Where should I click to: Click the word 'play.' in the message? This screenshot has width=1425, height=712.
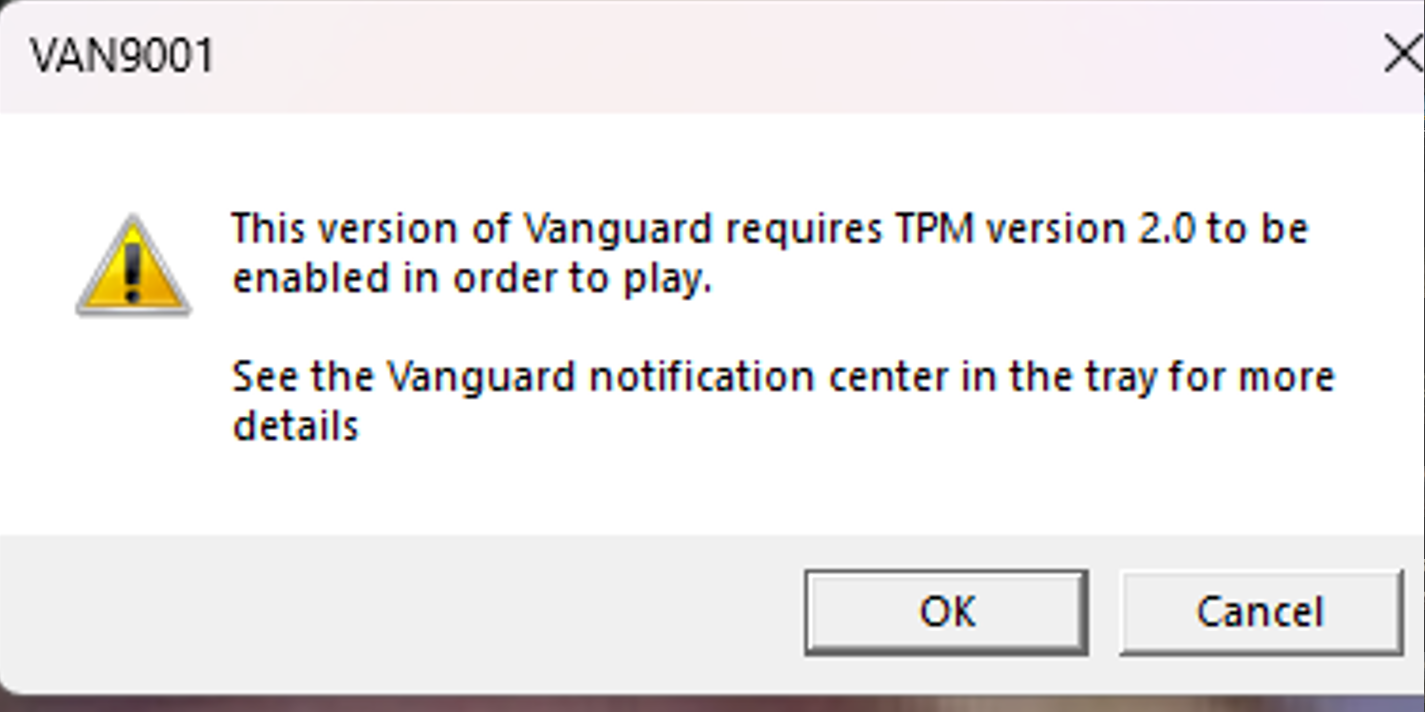pyautogui.click(x=667, y=279)
